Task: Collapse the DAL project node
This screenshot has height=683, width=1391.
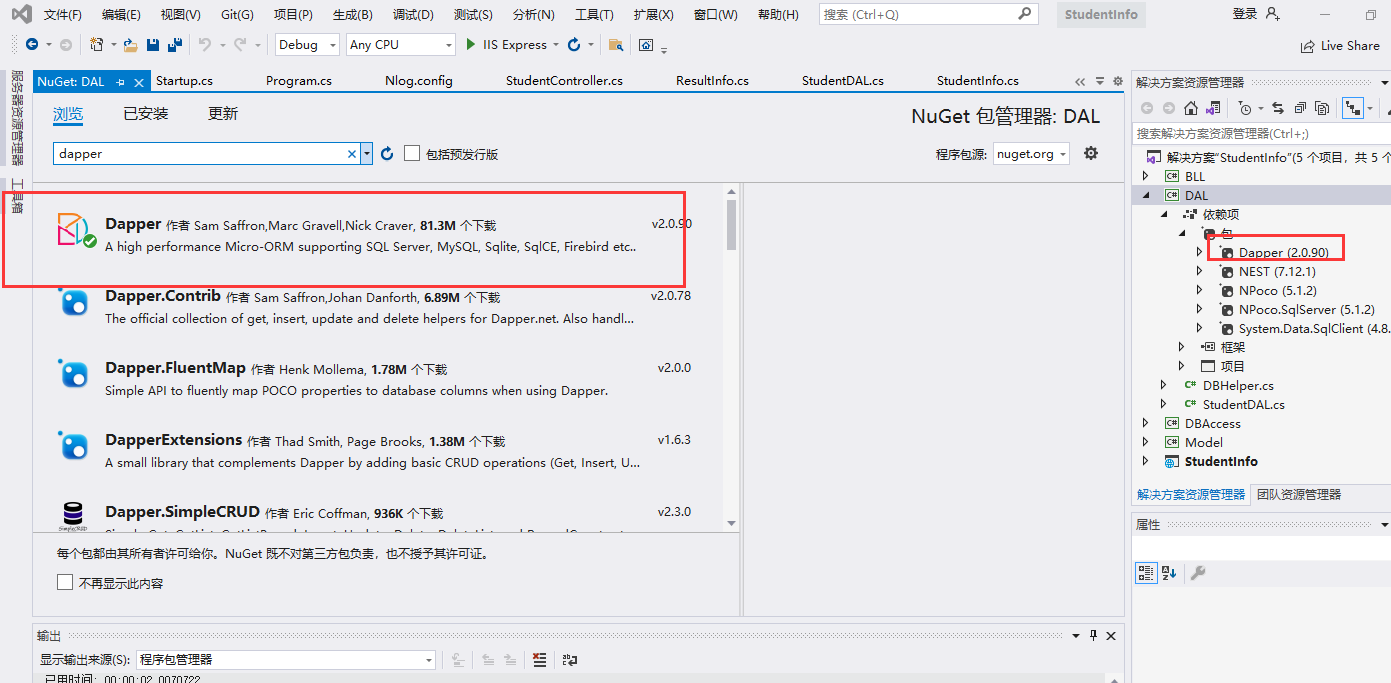Action: [x=1145, y=194]
